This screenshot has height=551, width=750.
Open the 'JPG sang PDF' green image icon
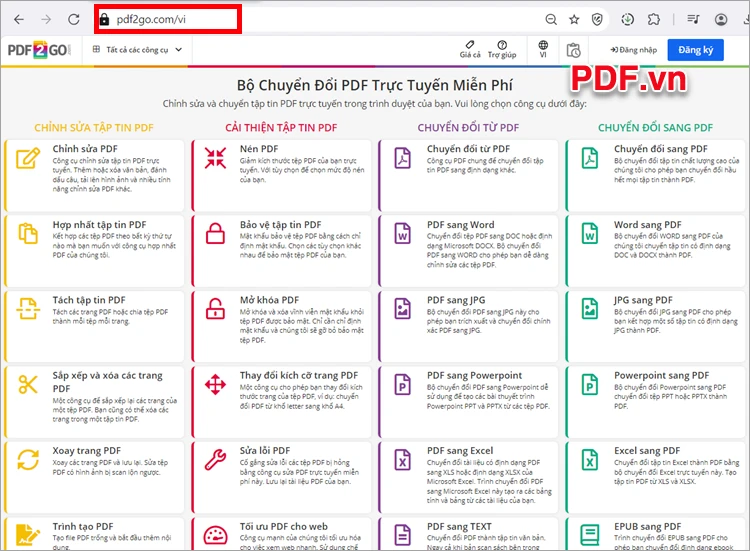[x=590, y=309]
